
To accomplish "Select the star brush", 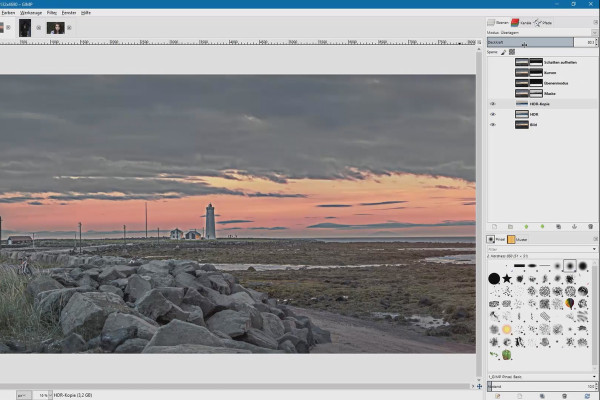I will (x=507, y=278).
